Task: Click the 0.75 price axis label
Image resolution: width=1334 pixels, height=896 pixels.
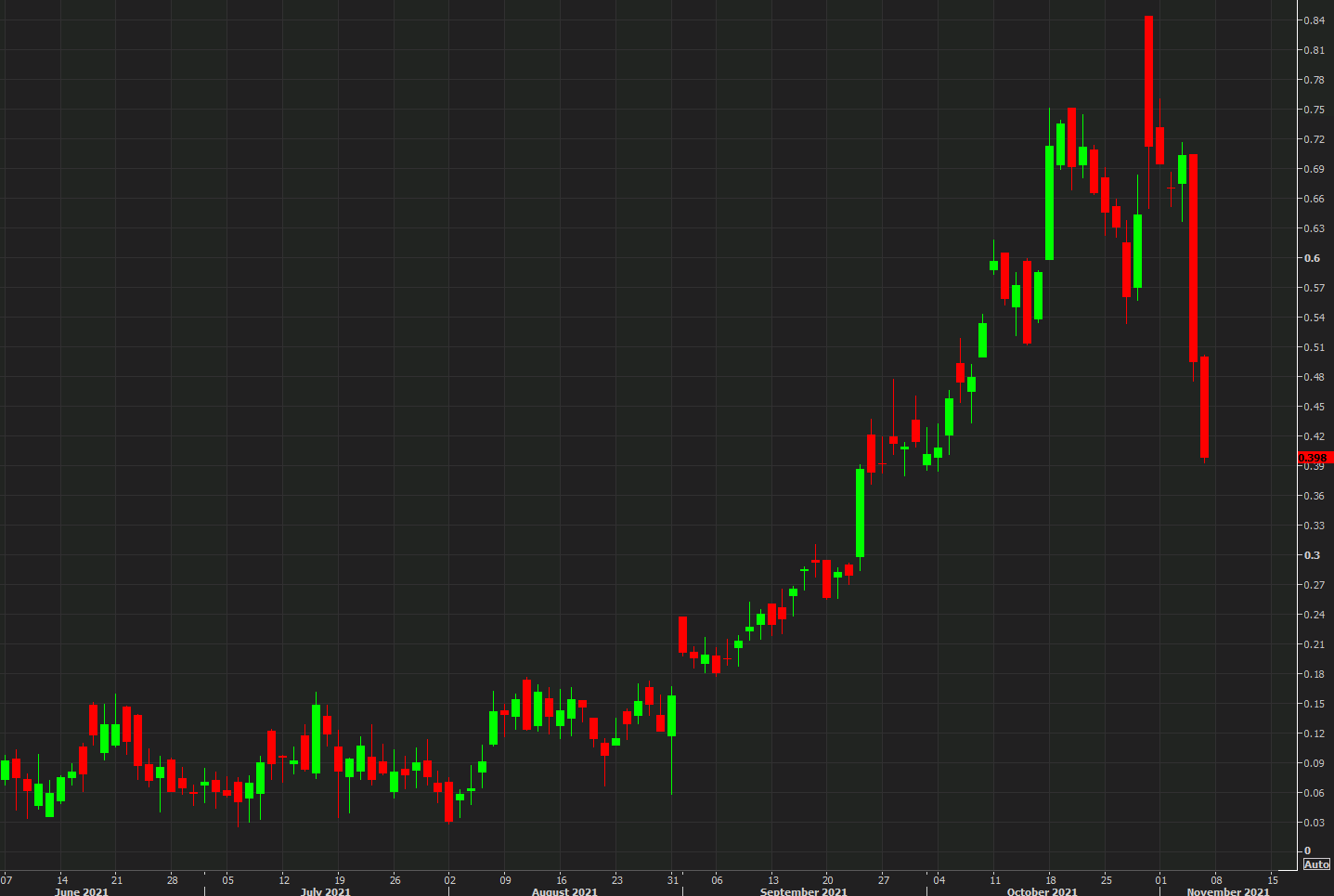Action: 1314,110
